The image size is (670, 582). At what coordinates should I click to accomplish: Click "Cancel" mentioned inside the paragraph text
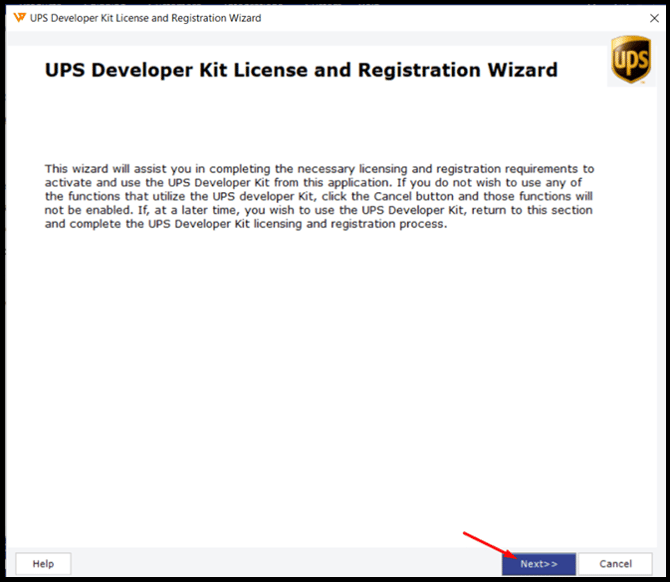click(393, 196)
